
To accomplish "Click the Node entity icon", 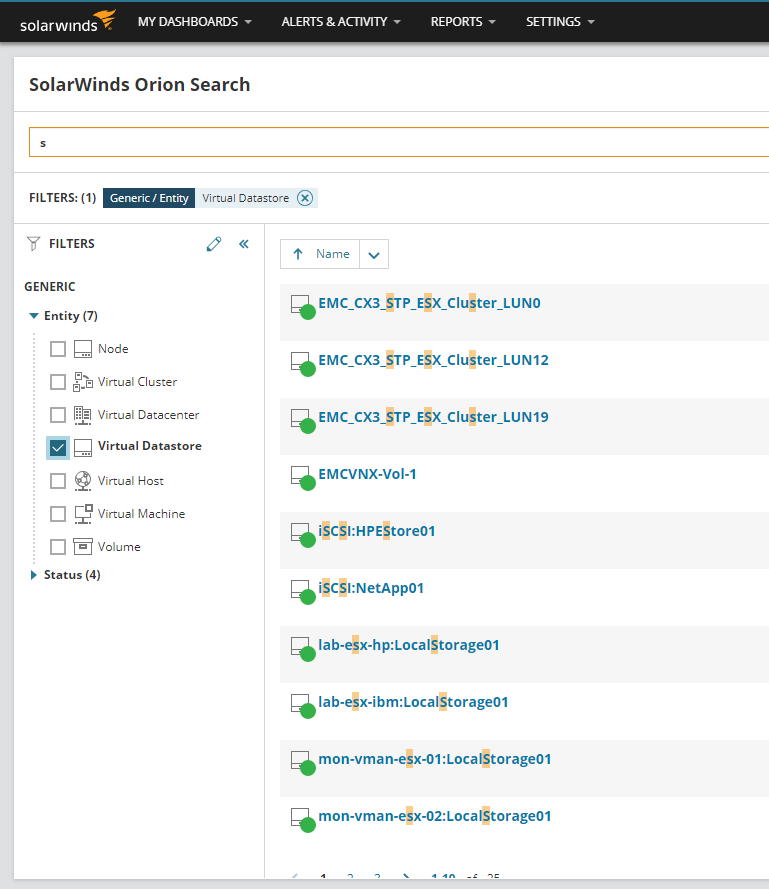I will click(83, 349).
